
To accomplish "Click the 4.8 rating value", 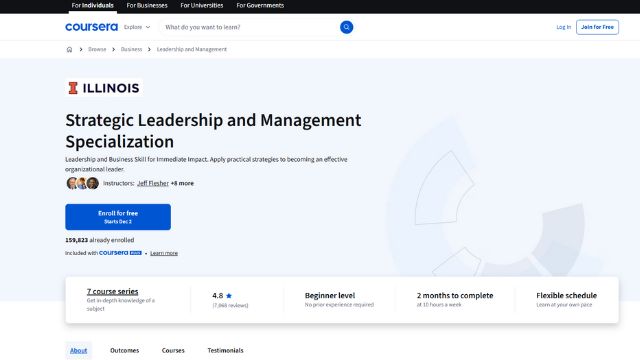I will tap(218, 296).
